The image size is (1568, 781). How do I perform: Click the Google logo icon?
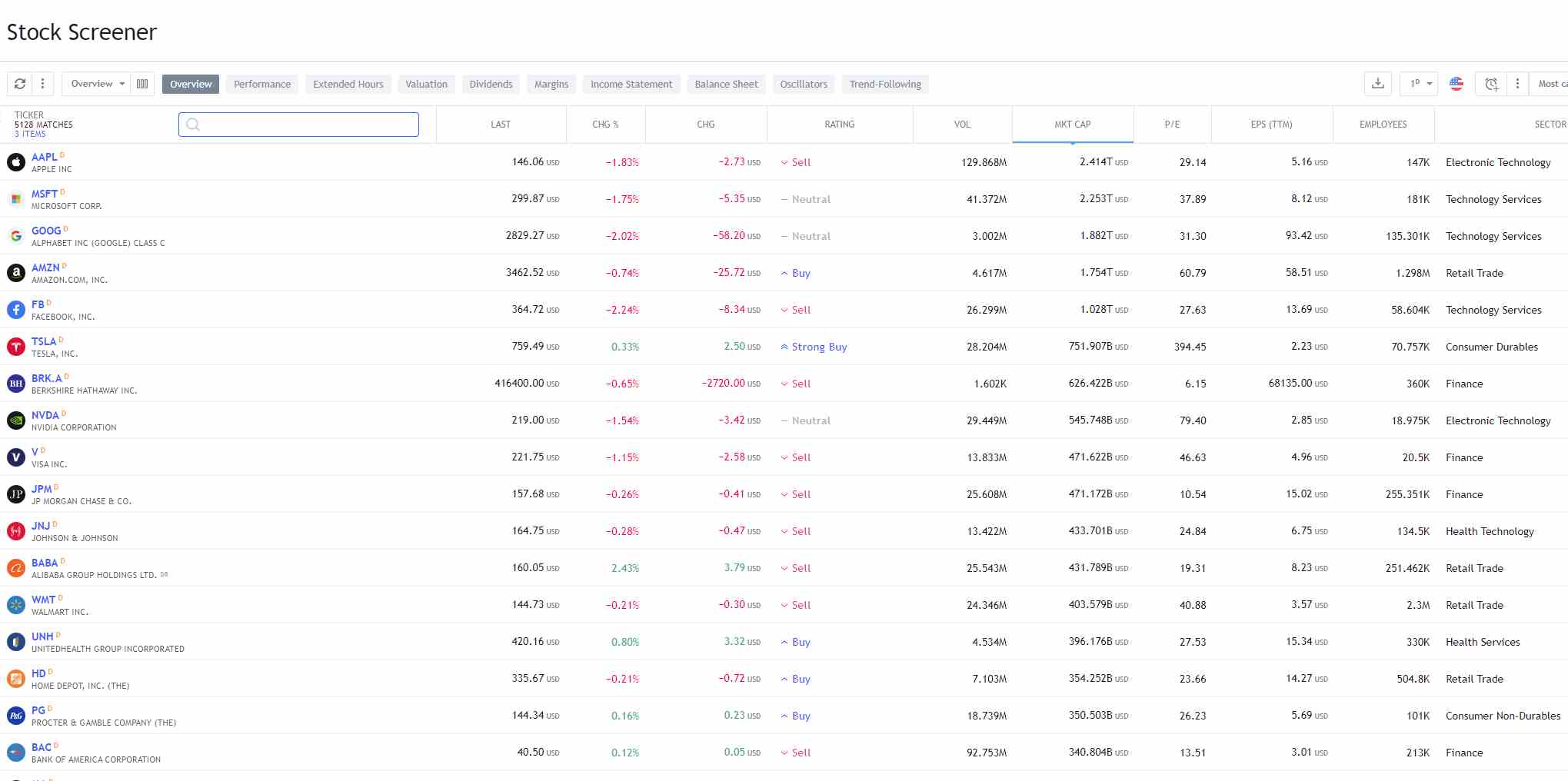coord(16,236)
